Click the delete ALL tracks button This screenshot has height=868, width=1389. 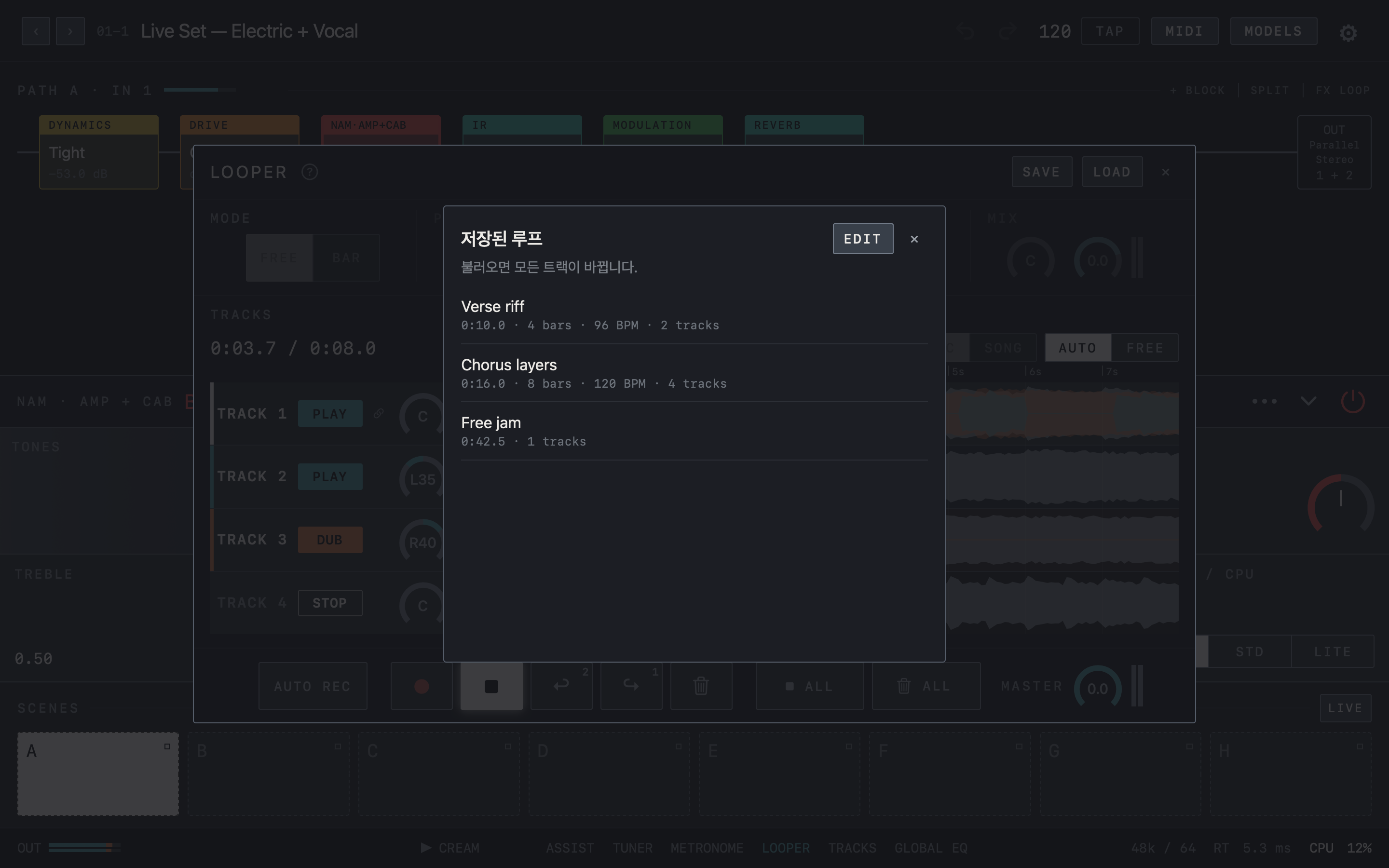pos(926,686)
